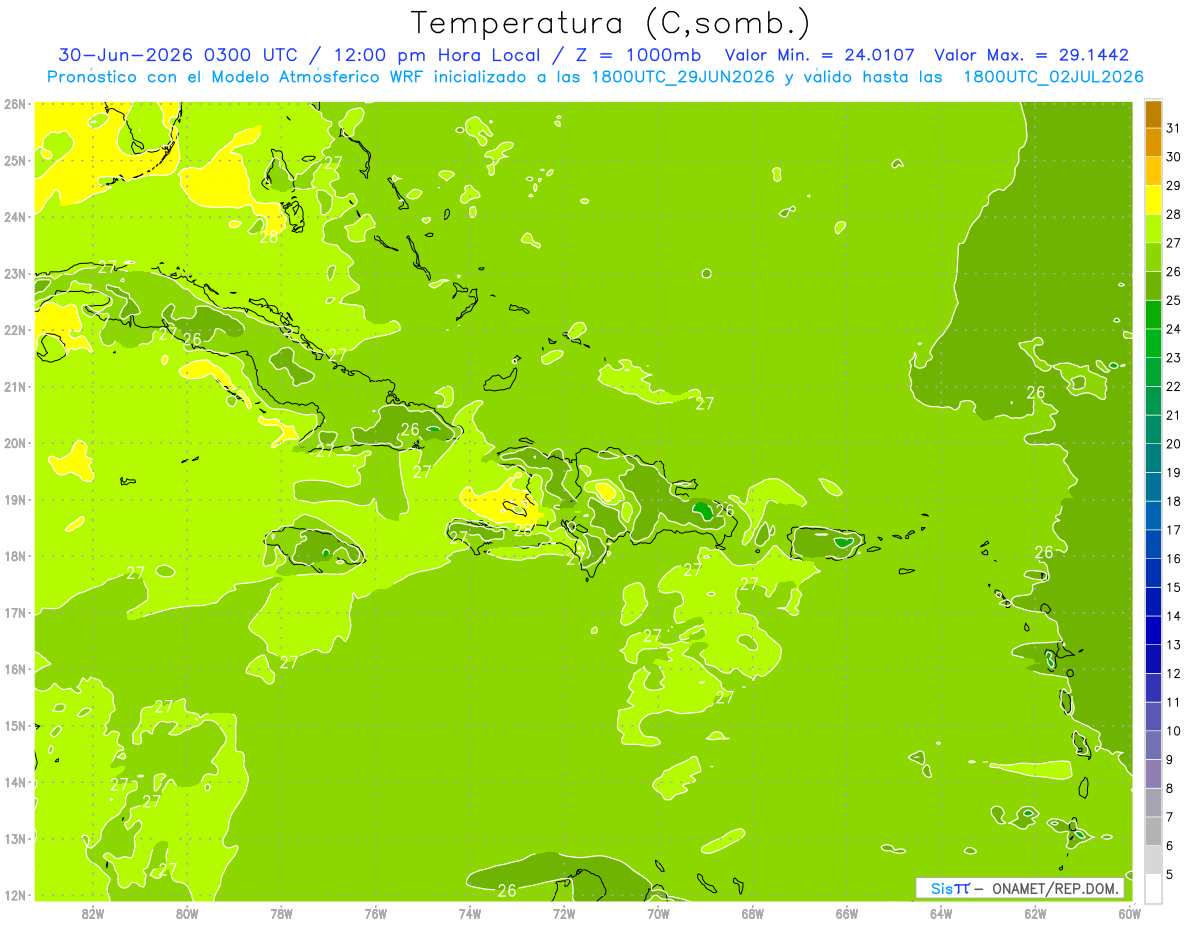
Task: Click the color scale value '31'
Action: (1174, 128)
